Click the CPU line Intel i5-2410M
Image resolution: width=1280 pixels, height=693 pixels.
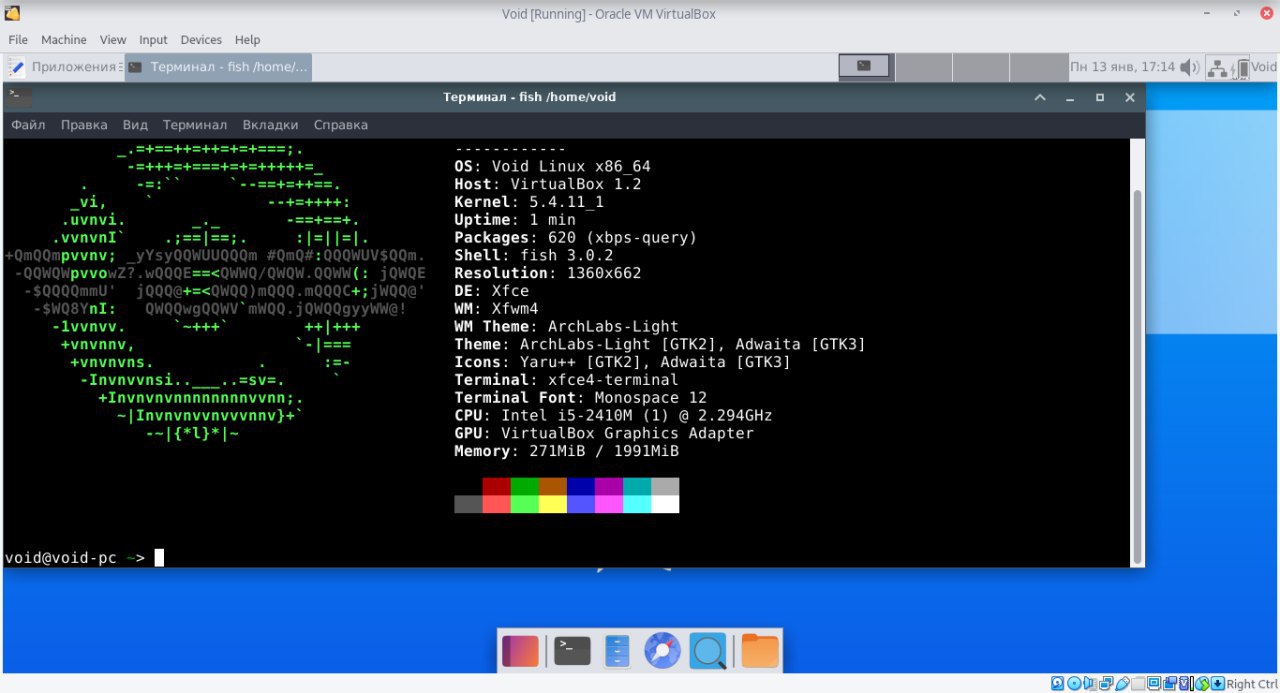coord(613,415)
